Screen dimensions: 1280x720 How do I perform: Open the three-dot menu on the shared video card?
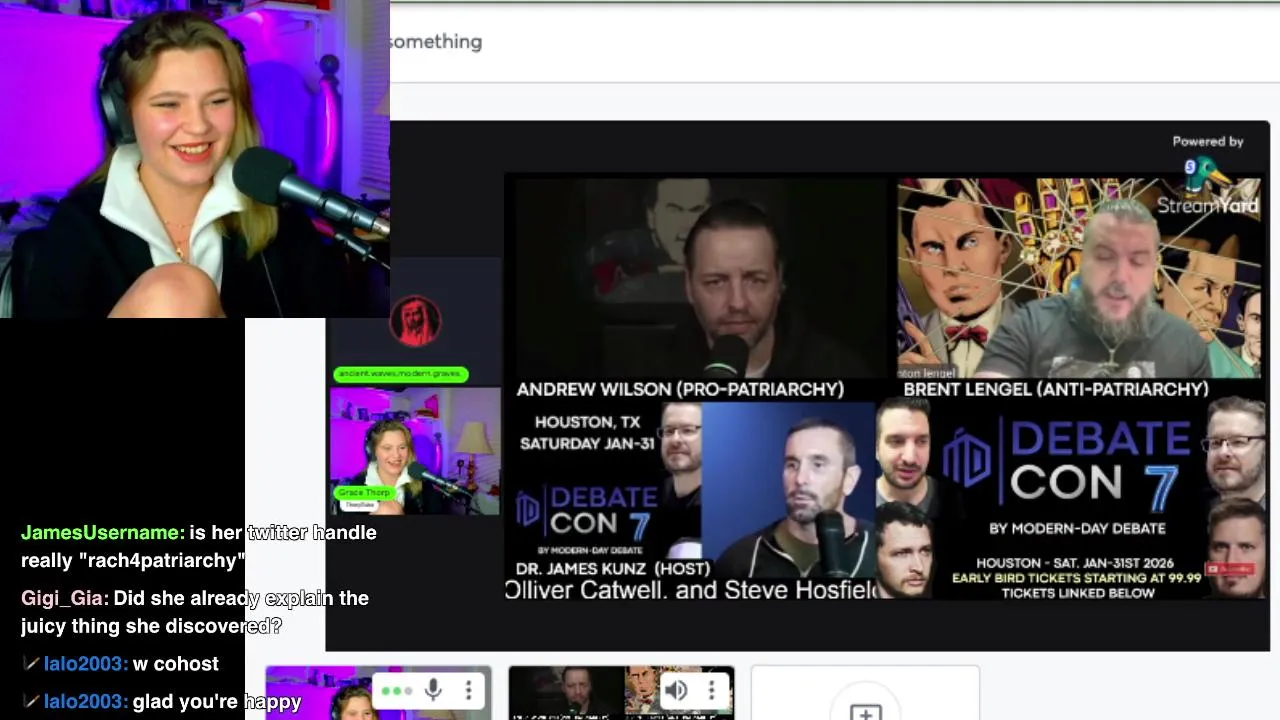point(711,690)
